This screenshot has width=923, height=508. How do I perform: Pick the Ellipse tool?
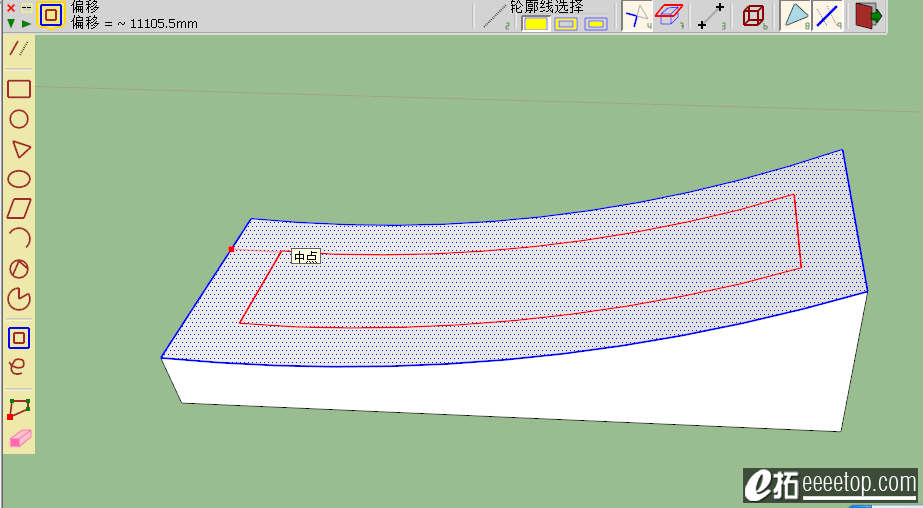pyautogui.click(x=19, y=179)
